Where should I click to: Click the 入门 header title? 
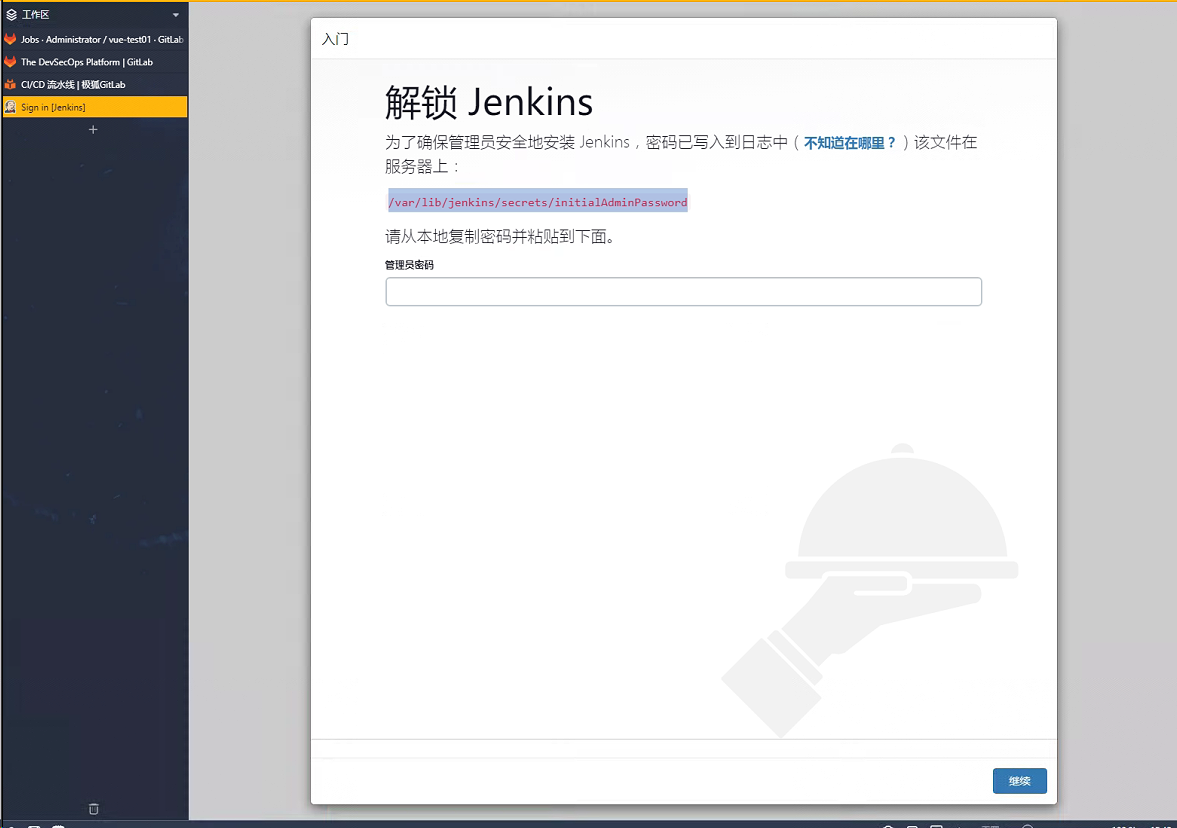click(335, 39)
